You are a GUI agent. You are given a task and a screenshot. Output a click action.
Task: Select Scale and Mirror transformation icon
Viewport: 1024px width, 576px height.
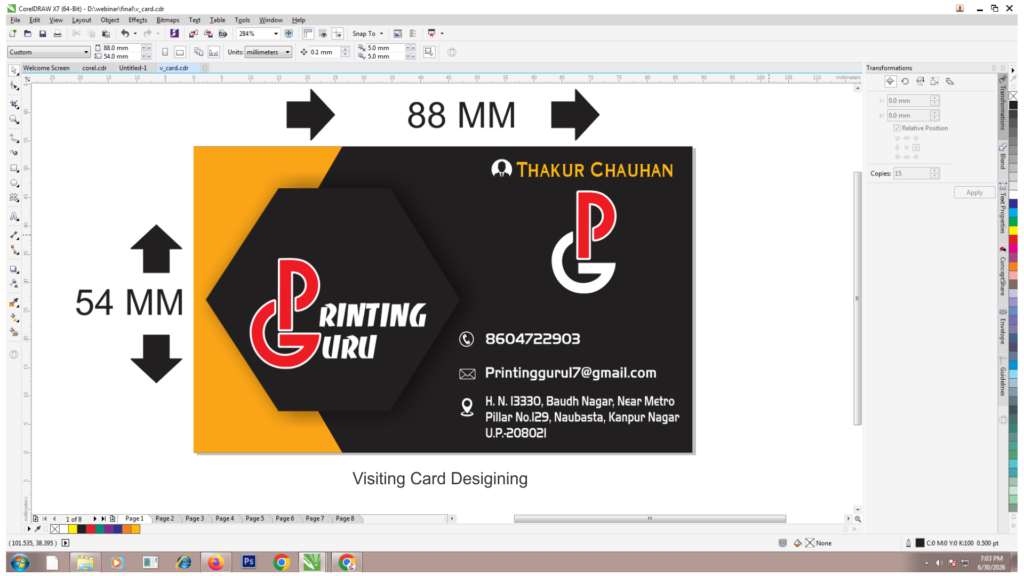coord(920,82)
